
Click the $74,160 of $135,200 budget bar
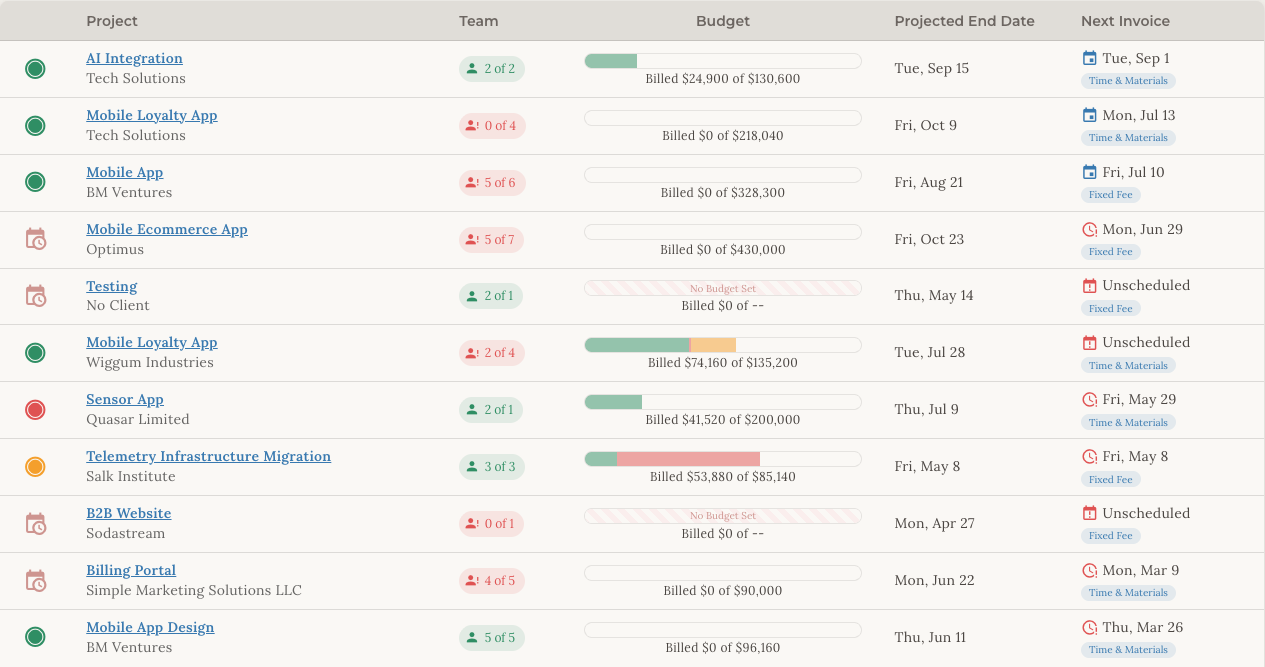[x=723, y=345]
